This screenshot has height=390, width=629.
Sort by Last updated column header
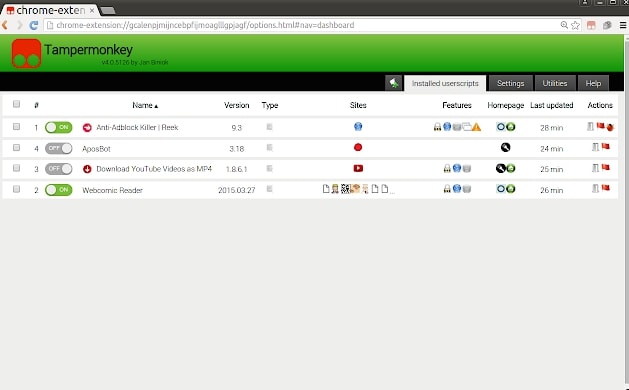click(x=552, y=105)
